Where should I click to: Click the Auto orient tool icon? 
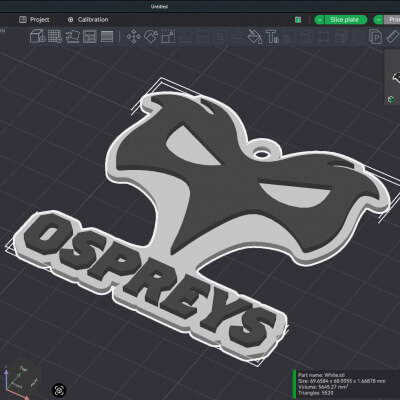[x=72, y=36]
